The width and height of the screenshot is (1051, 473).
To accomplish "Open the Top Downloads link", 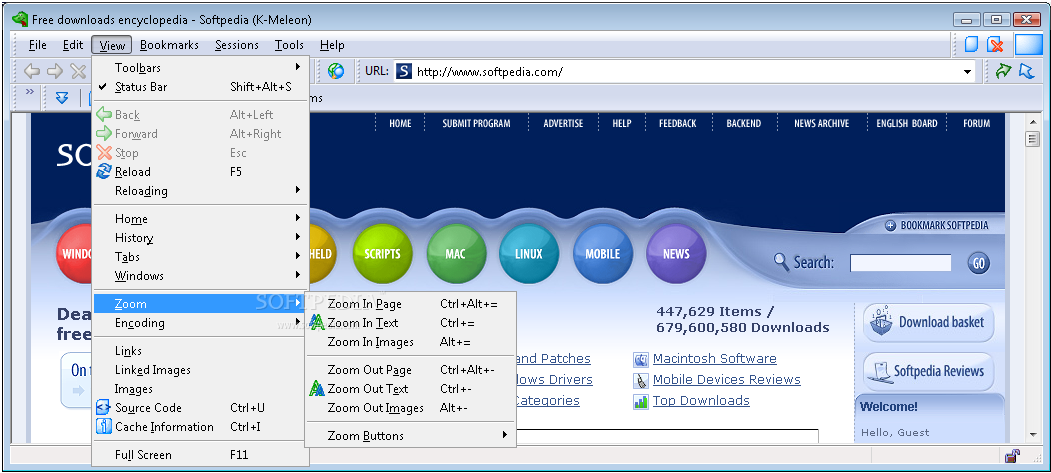I will point(701,401).
